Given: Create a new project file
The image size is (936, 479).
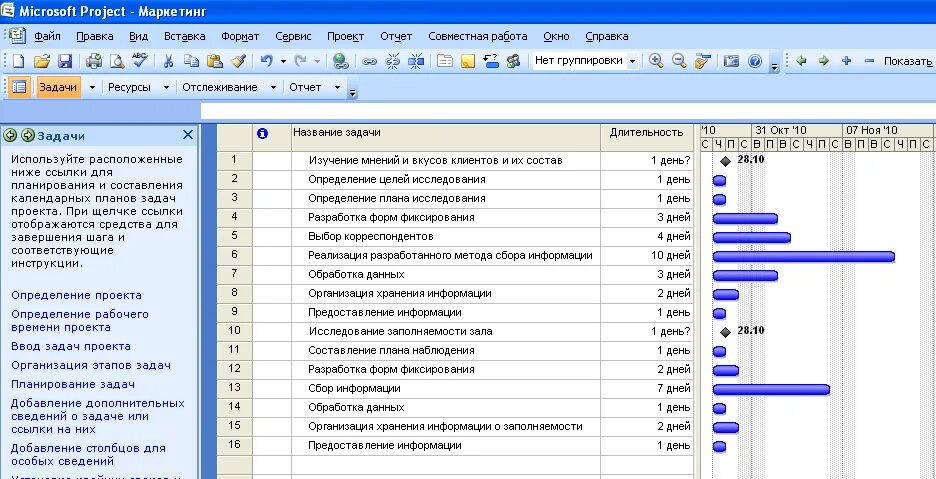Looking at the screenshot, I should tap(19, 61).
